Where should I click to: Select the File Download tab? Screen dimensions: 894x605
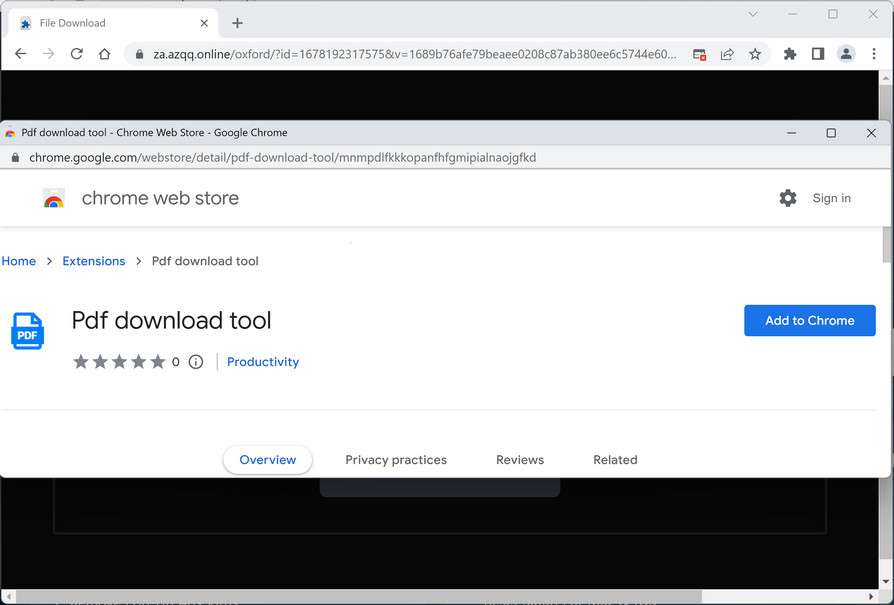pos(114,23)
